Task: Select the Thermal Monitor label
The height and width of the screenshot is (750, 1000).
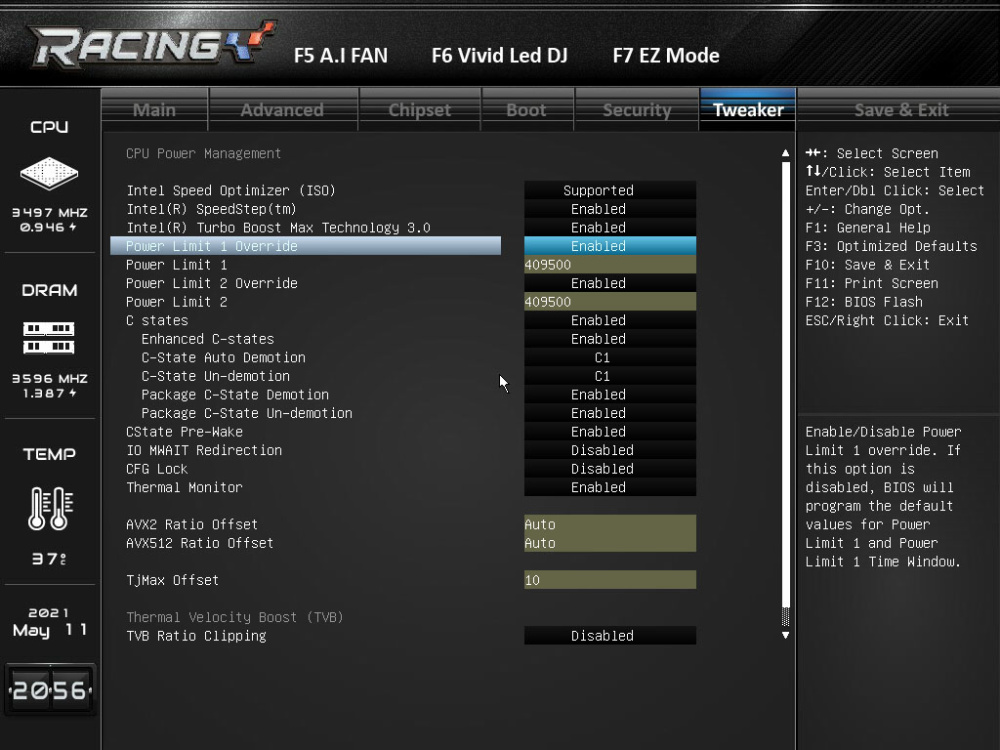Action: (184, 487)
